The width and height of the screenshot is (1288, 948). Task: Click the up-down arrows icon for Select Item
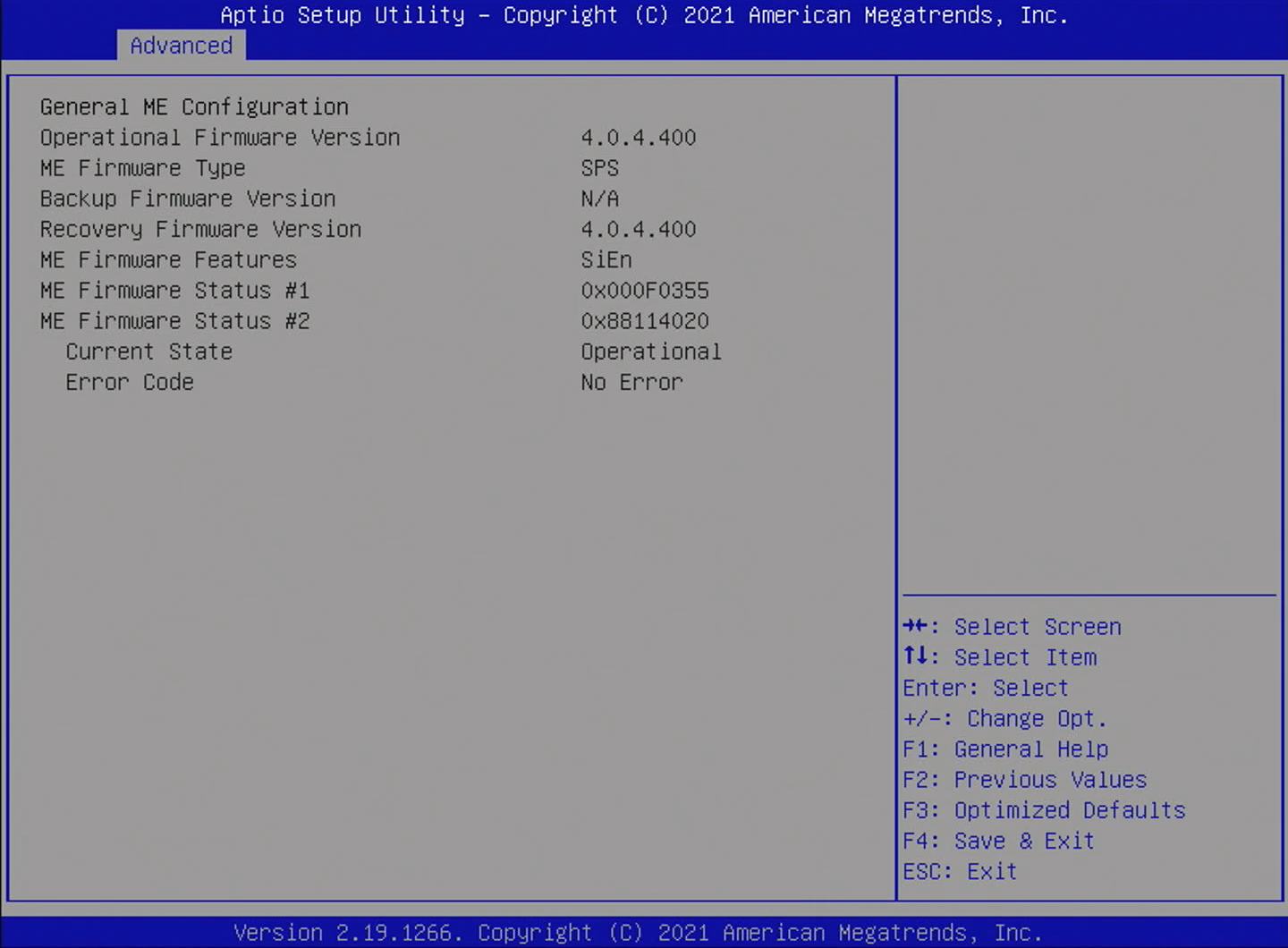[x=915, y=656]
